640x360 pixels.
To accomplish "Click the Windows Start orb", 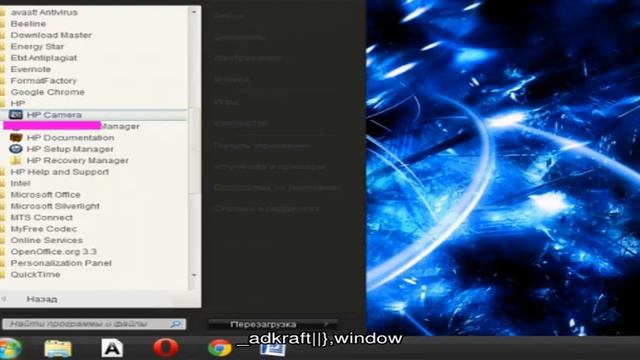I will (x=9, y=349).
